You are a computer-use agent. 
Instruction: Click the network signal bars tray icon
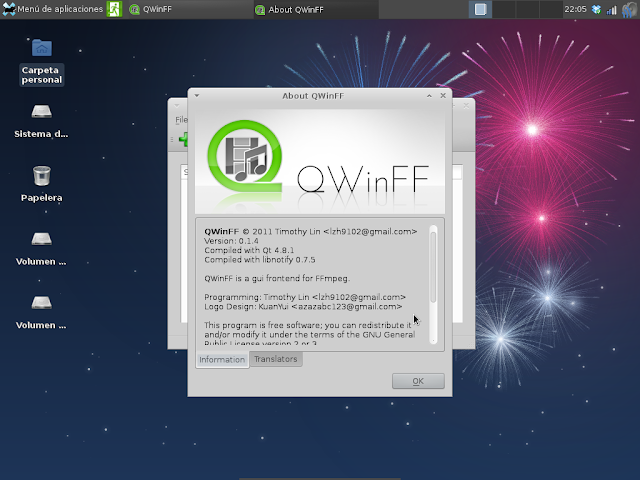611,10
